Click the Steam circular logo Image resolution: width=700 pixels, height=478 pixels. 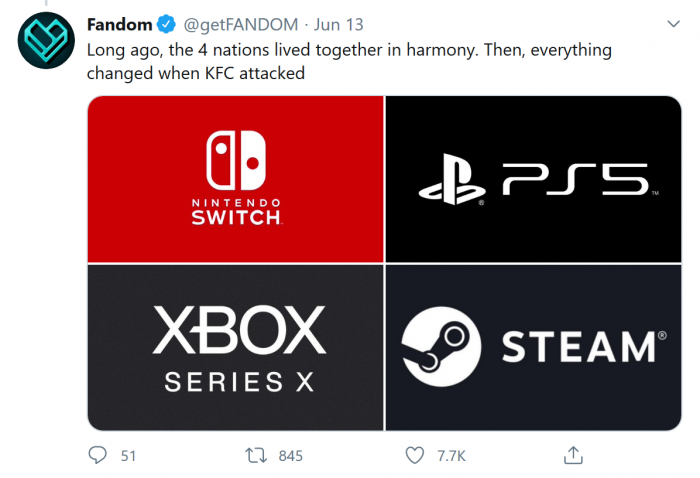437,349
